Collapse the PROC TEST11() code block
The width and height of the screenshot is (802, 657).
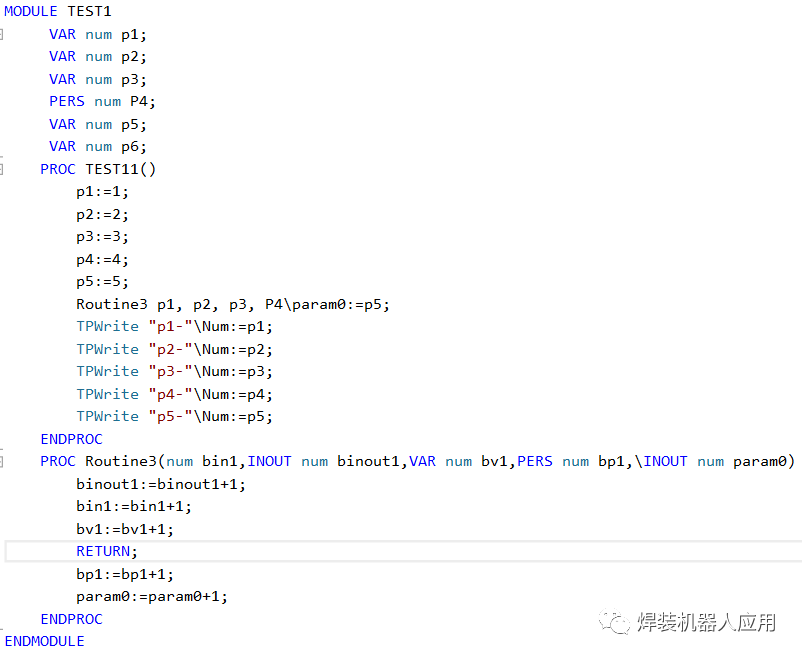pos(2,169)
